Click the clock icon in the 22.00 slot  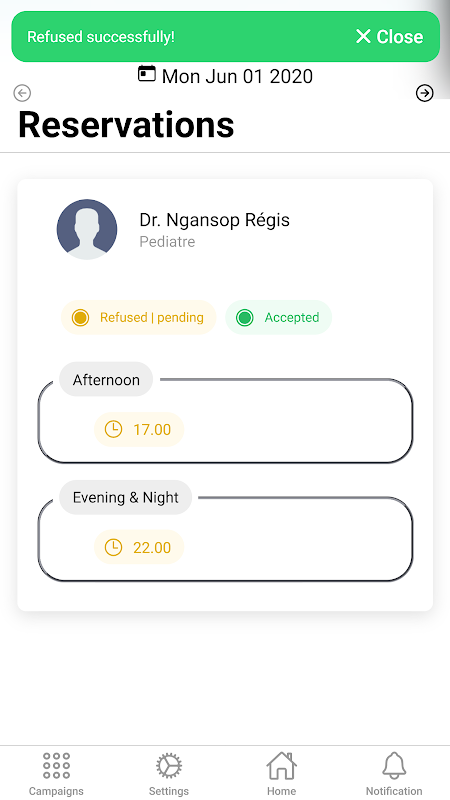[113, 547]
